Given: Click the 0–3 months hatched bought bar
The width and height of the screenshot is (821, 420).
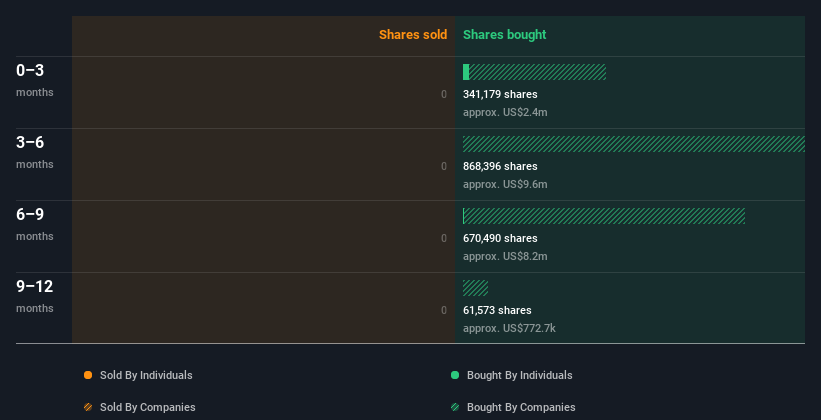Looking at the screenshot, I should tap(538, 72).
